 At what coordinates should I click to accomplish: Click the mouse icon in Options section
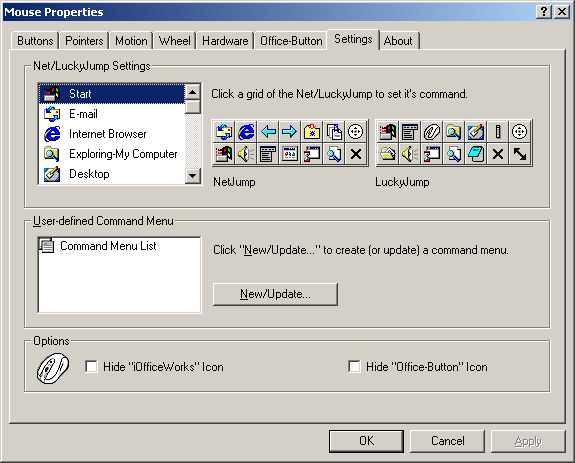pyautogui.click(x=53, y=368)
